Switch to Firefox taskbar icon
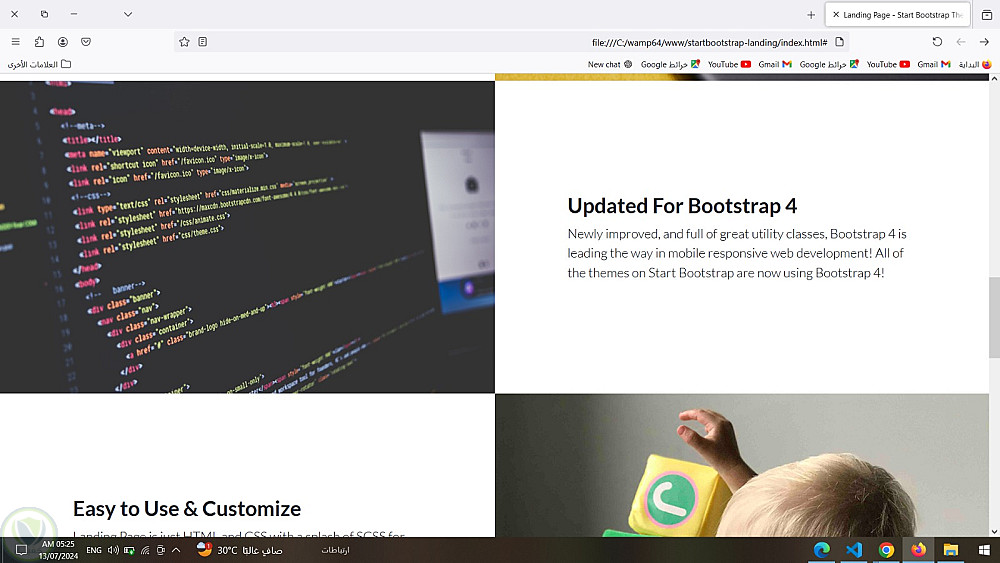The image size is (1000, 563). click(x=918, y=550)
